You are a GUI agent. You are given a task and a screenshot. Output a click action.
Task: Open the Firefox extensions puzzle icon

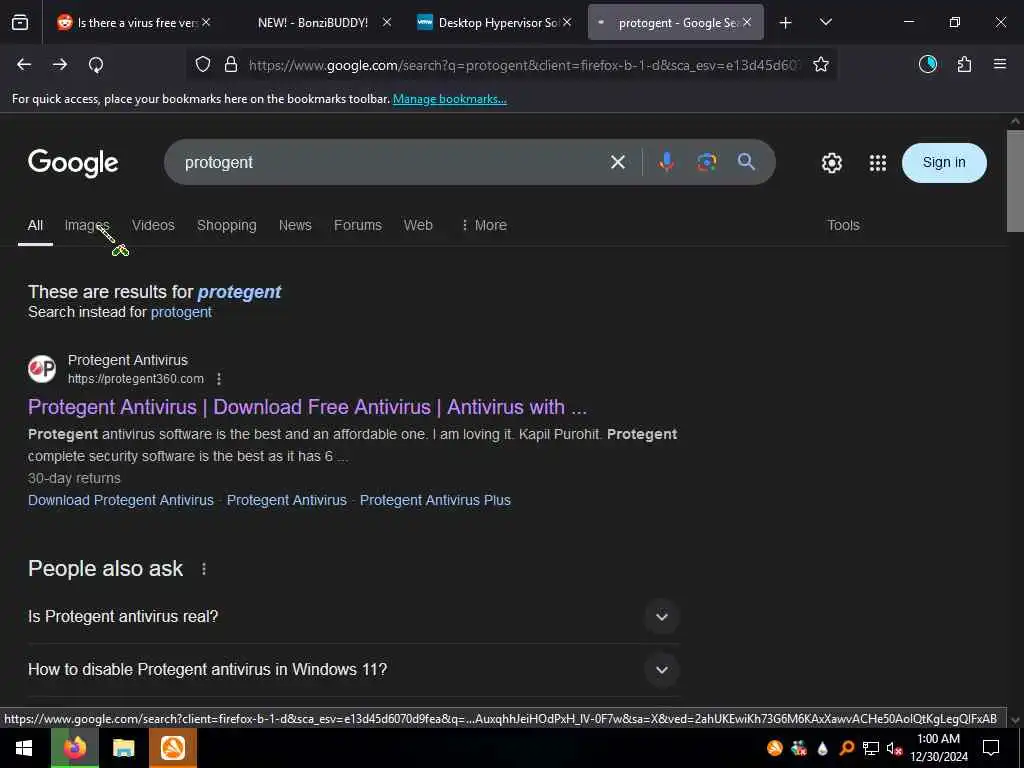point(964,64)
